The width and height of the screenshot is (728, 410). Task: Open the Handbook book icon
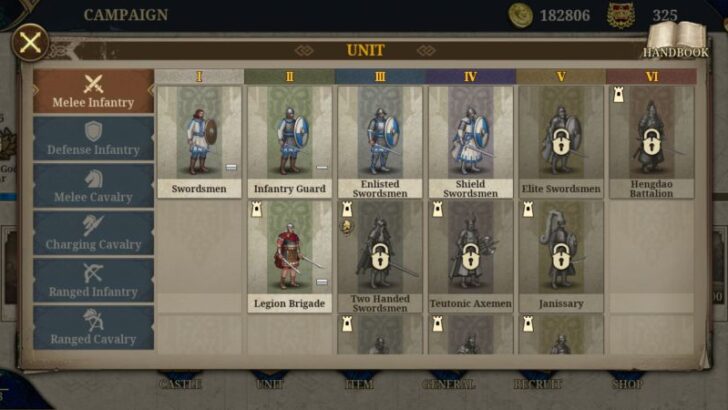pos(677,40)
